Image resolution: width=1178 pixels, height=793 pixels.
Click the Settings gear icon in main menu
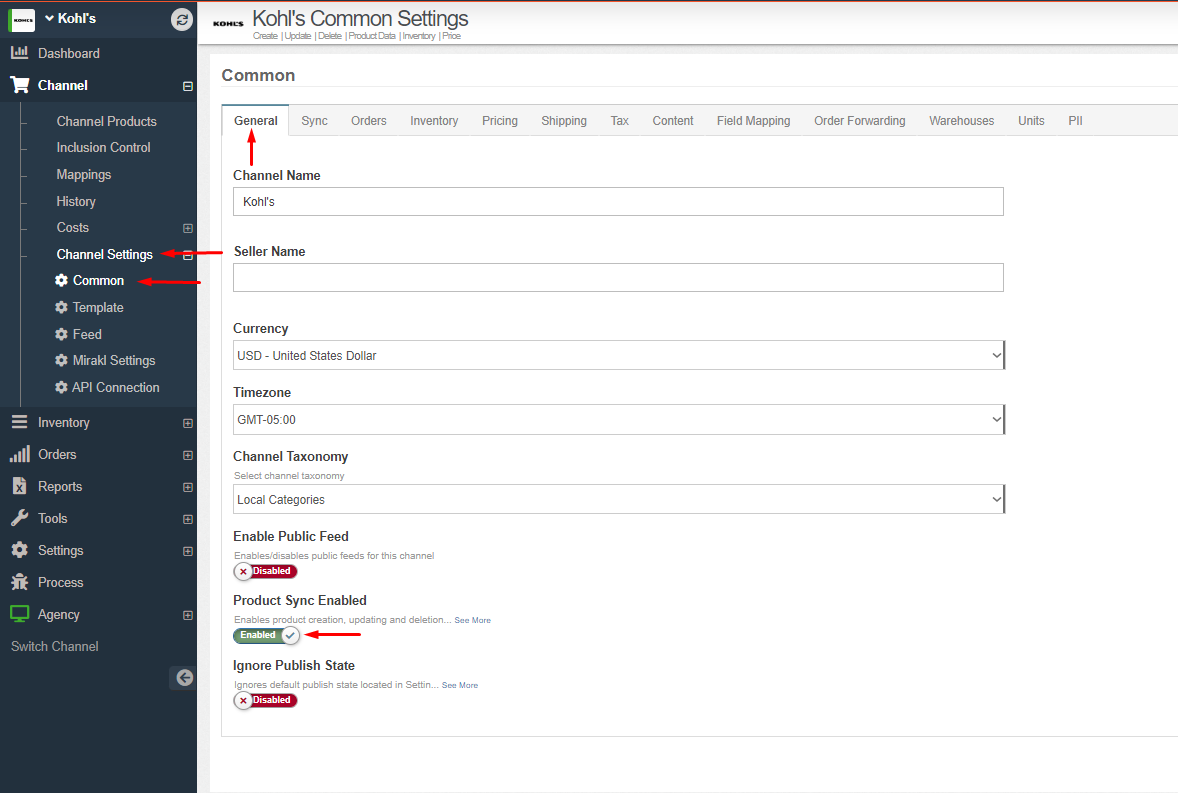pyautogui.click(x=20, y=550)
